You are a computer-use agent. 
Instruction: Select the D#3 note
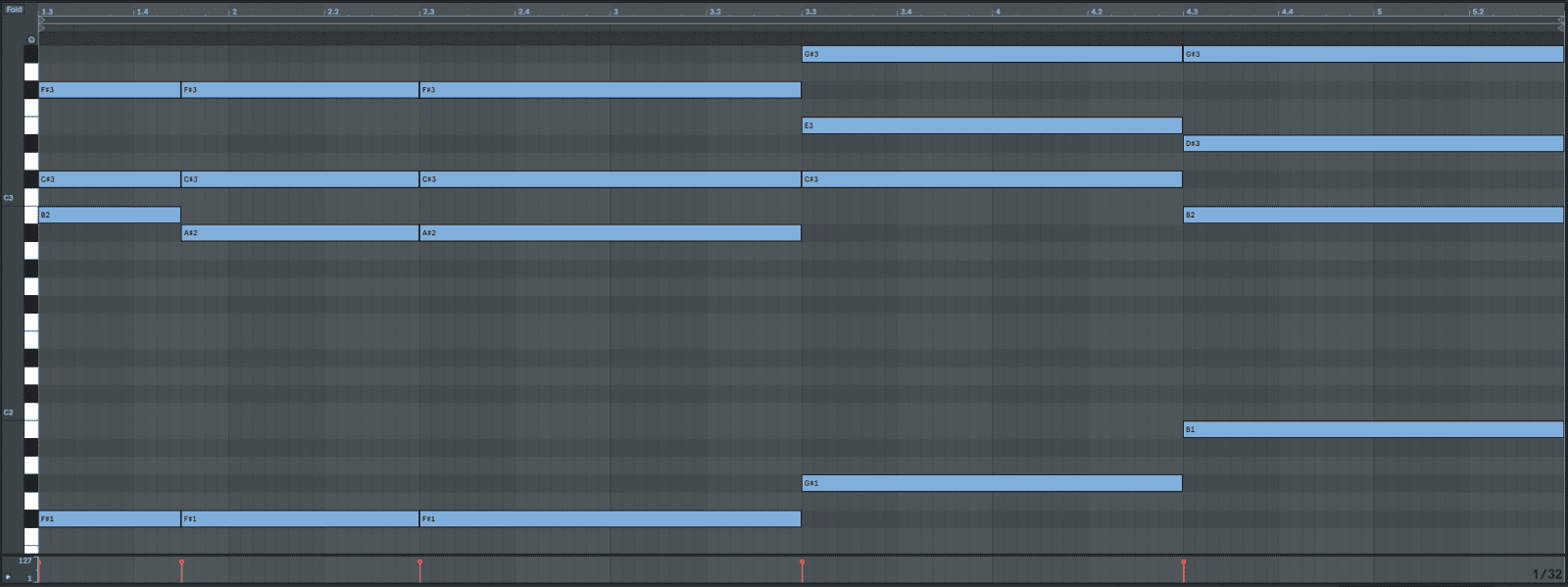[x=1373, y=143]
